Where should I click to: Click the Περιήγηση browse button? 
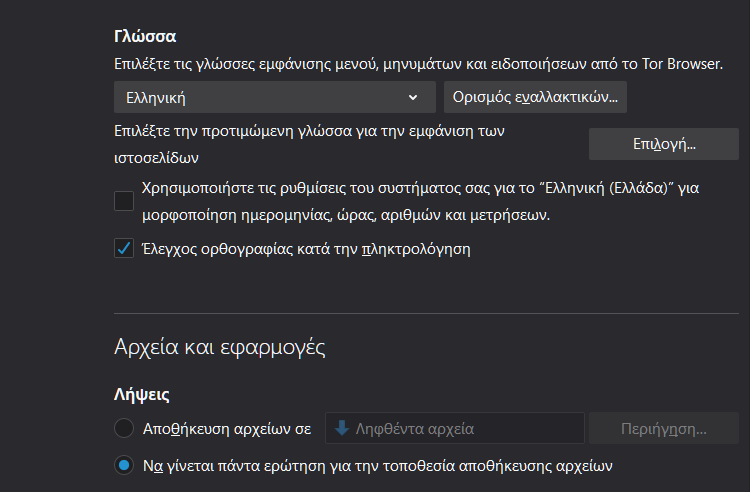pos(664,428)
